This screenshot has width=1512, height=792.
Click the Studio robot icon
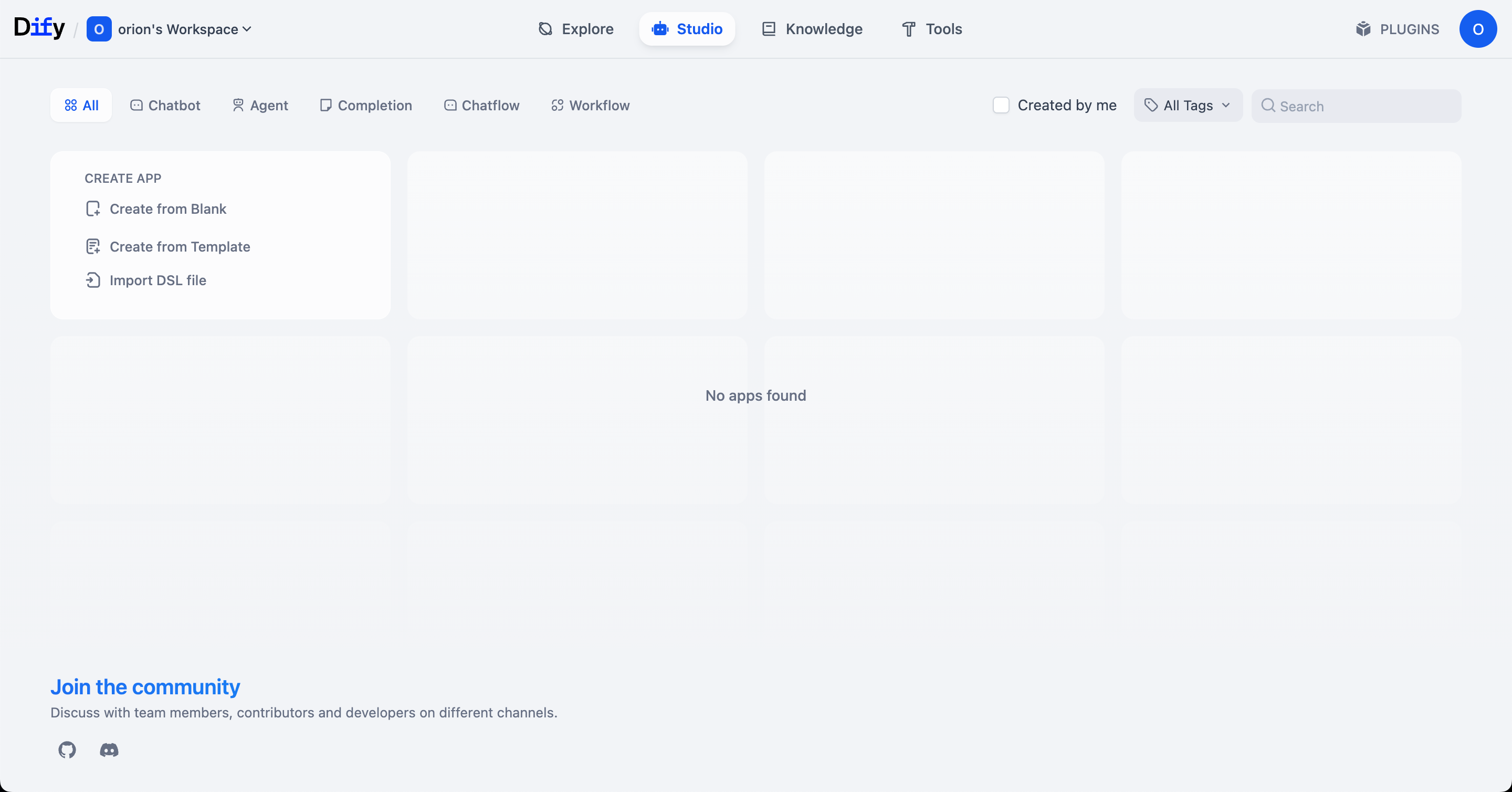coord(660,29)
